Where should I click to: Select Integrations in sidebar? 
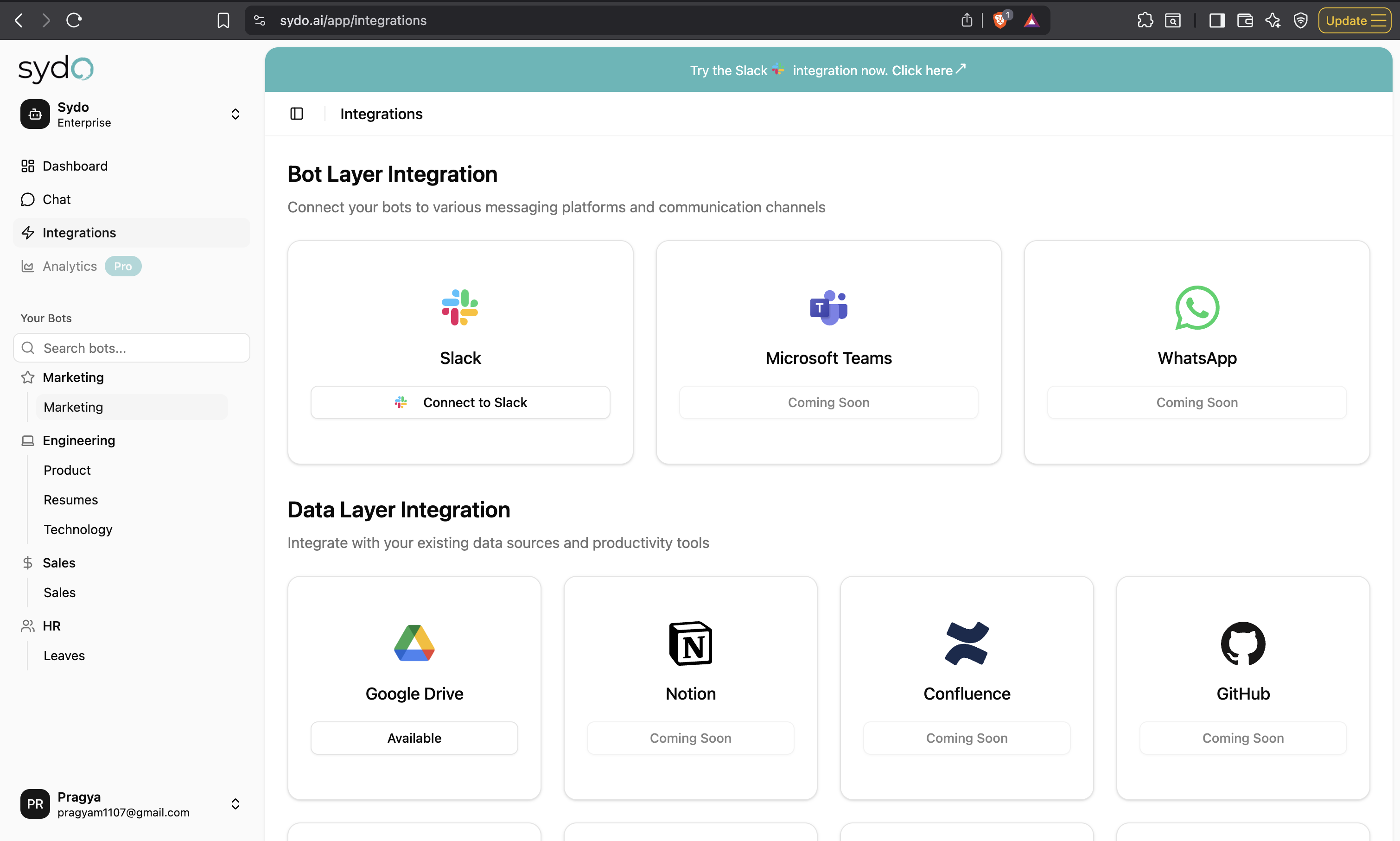click(132, 233)
